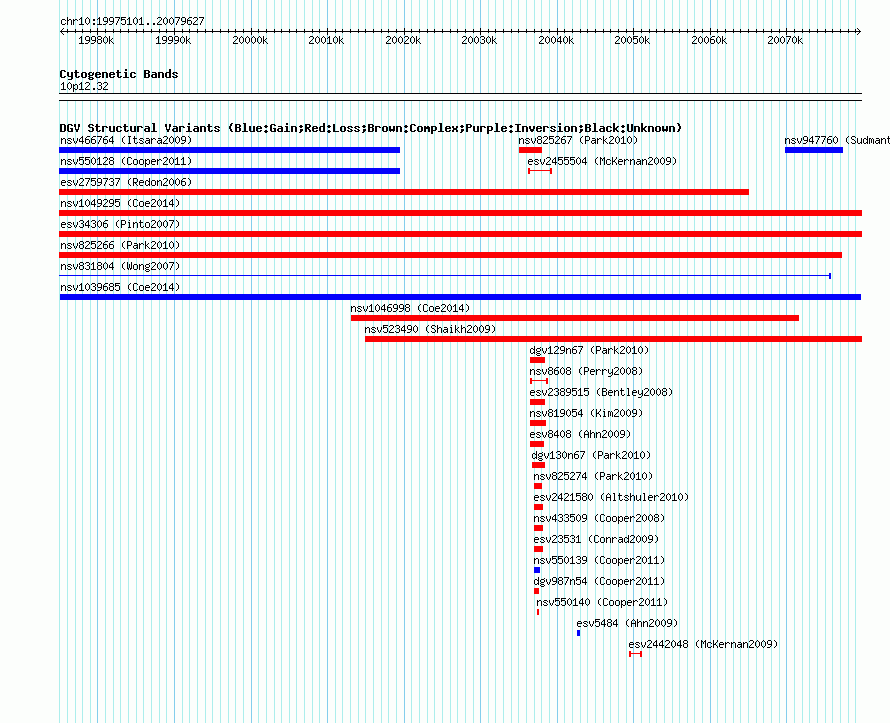Select the red bracket glyph under esv2442048
The image size is (890, 723).
pos(636,654)
